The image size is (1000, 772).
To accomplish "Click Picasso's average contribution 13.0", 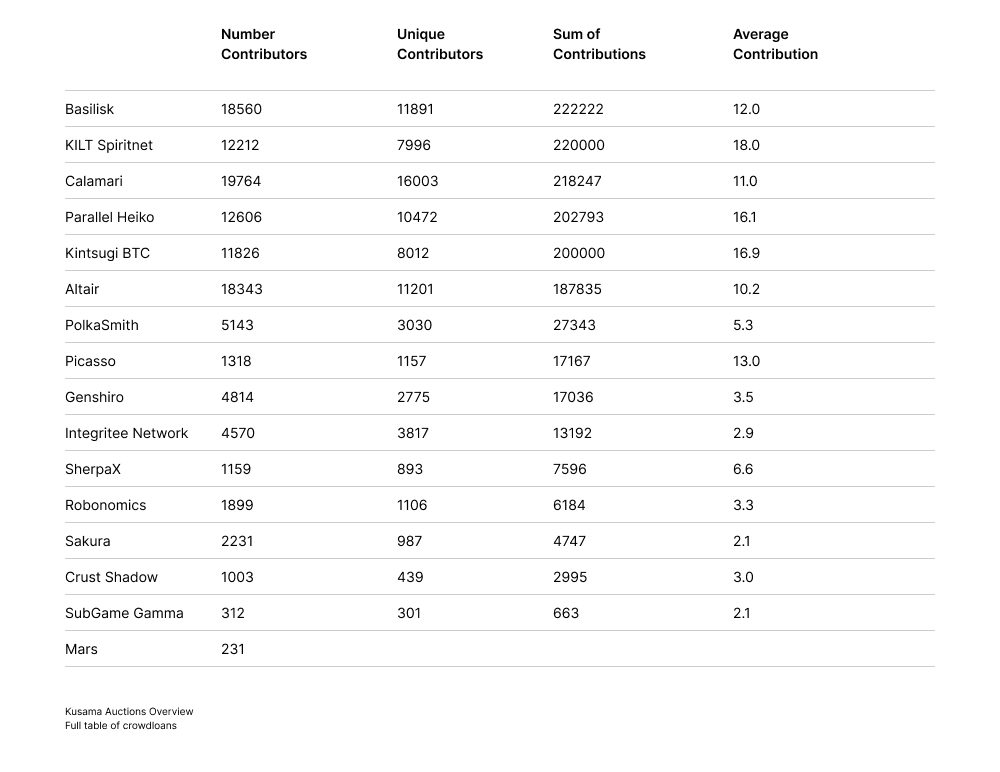I will (746, 361).
